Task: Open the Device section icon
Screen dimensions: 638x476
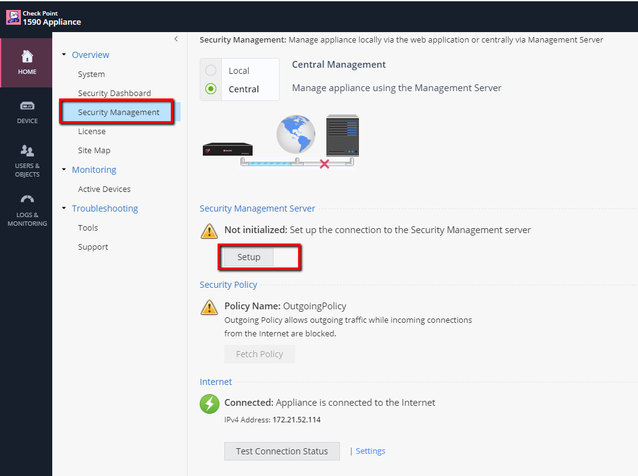Action: point(27,106)
